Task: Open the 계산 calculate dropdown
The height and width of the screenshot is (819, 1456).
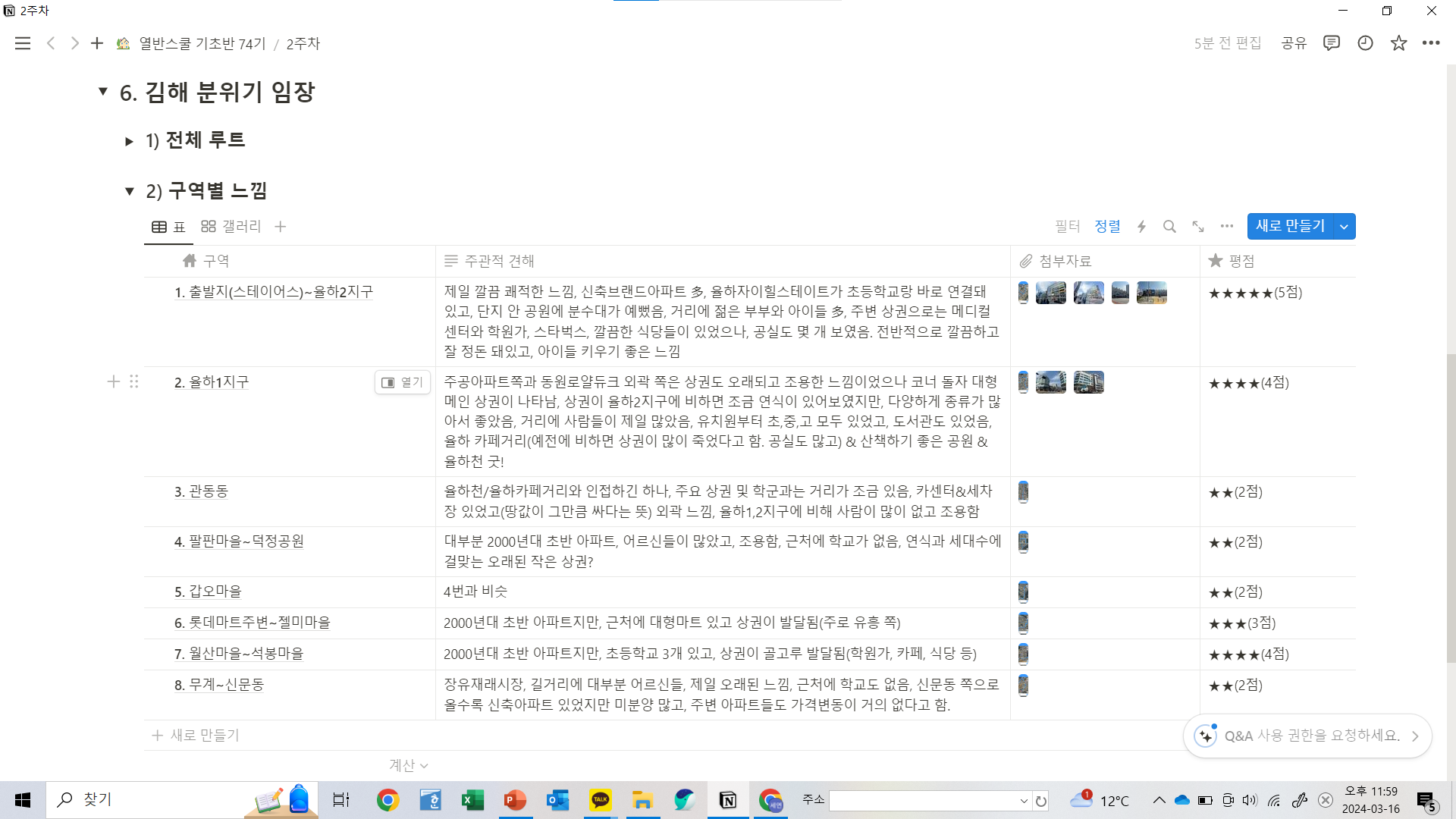Action: pyautogui.click(x=408, y=765)
